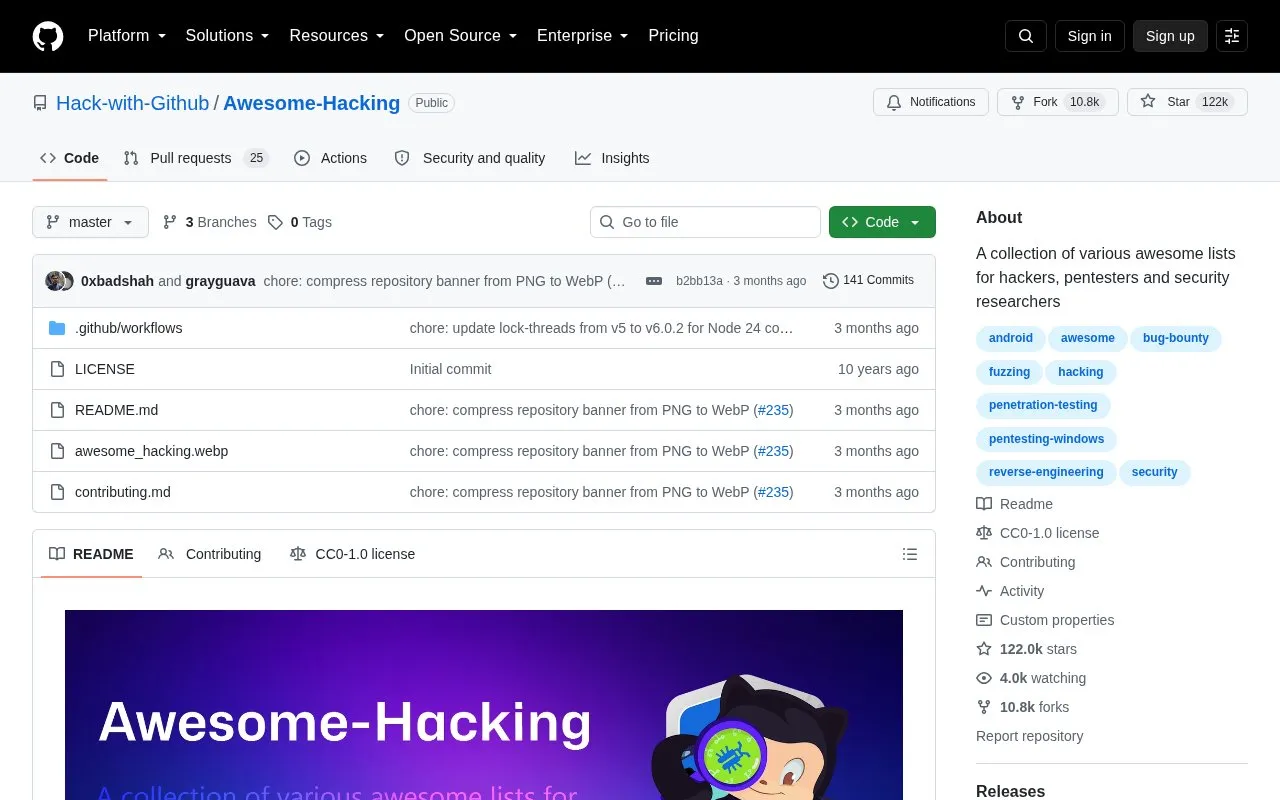This screenshot has width=1280, height=800.
Task: Star the Awesome-Hacking repository
Action: (x=1187, y=102)
